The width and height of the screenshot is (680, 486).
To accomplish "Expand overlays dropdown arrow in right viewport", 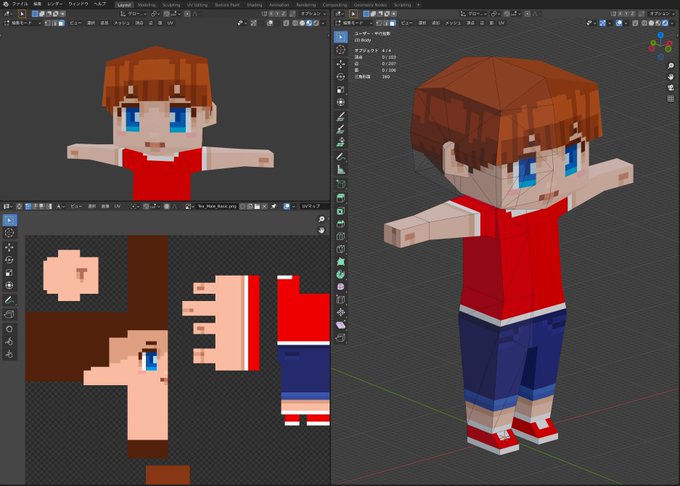I will [626, 23].
